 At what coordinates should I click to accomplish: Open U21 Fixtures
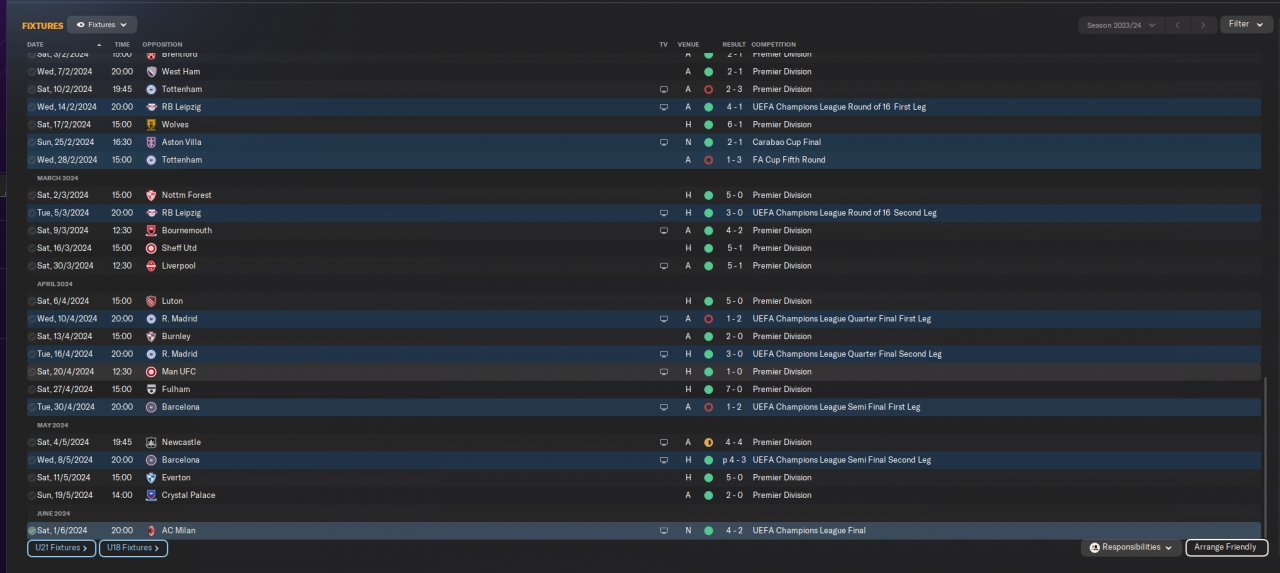[x=62, y=548]
